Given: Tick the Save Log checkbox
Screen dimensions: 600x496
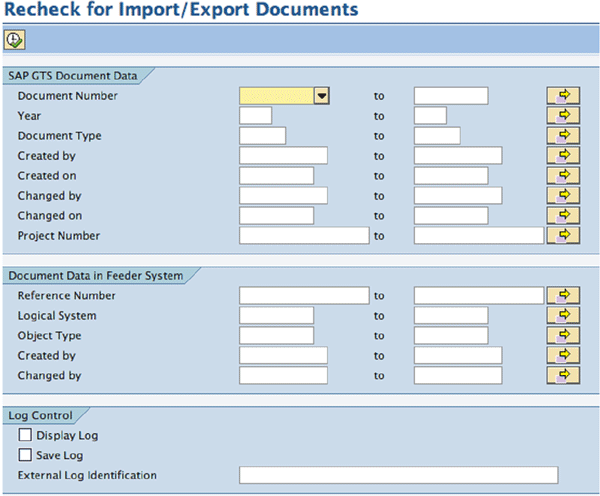Looking at the screenshot, I should [x=25, y=455].
